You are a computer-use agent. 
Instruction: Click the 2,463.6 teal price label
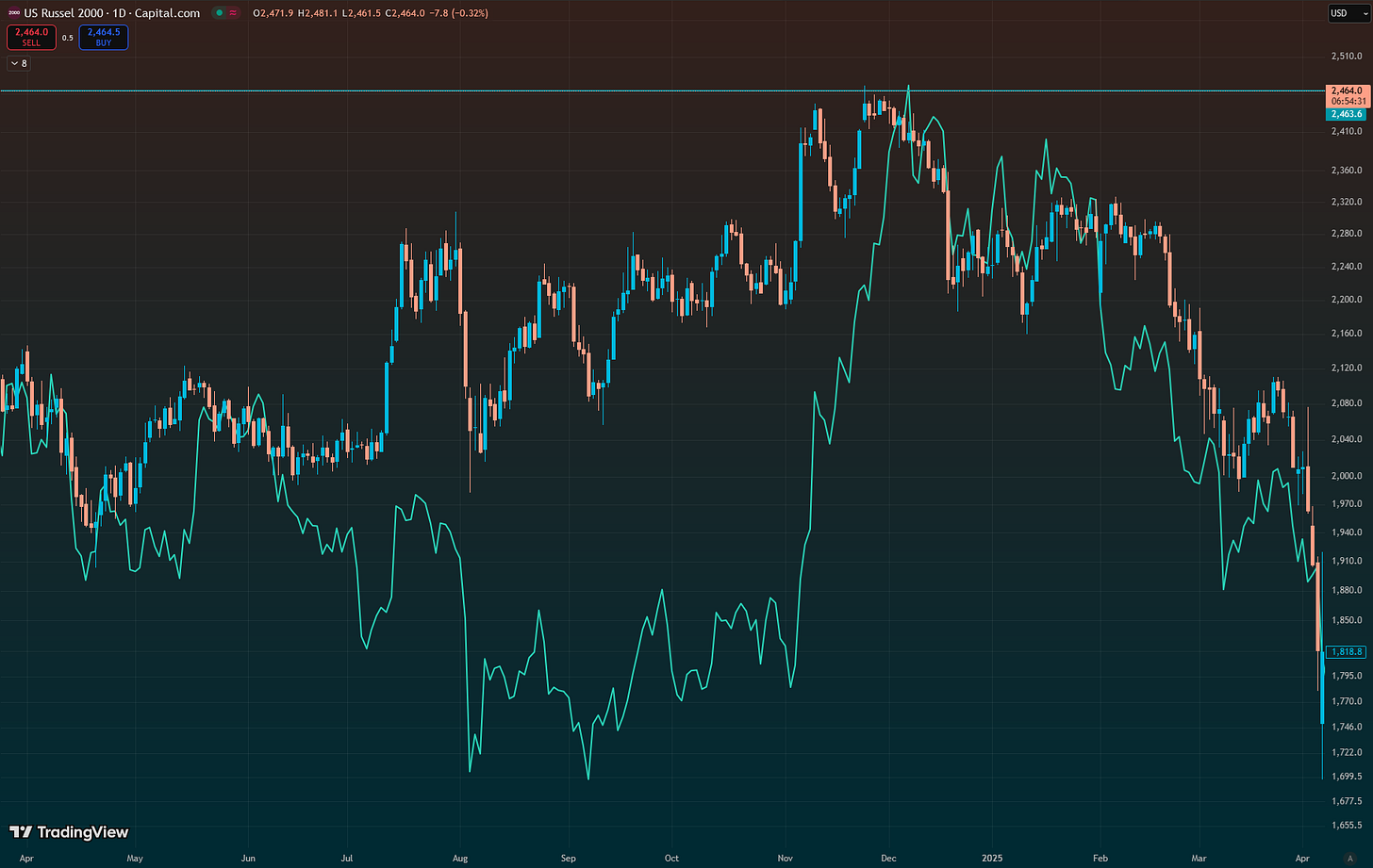[1345, 114]
